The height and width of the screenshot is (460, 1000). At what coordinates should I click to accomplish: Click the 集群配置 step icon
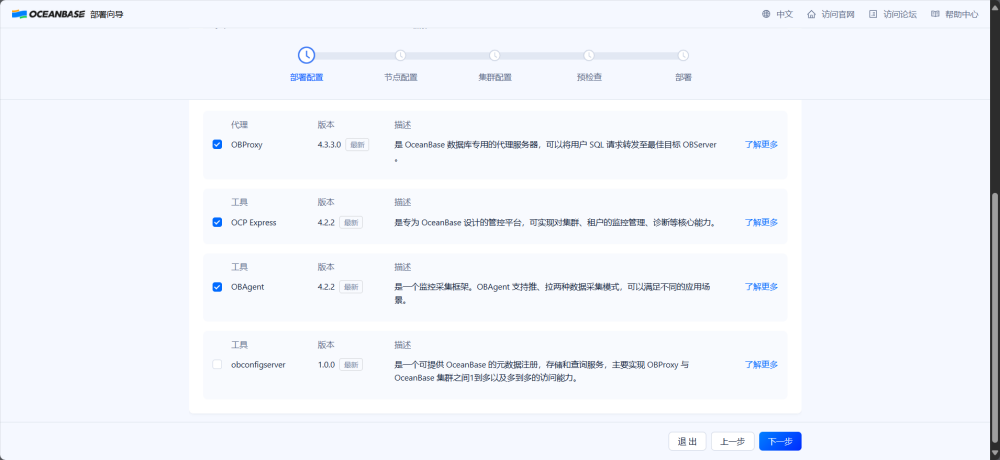pos(495,56)
